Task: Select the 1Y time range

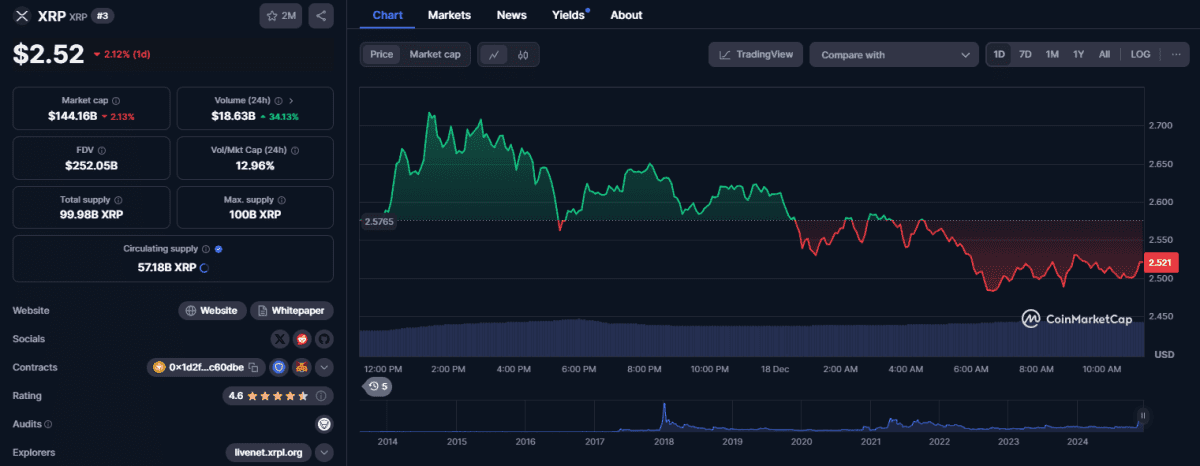Action: (x=1078, y=54)
